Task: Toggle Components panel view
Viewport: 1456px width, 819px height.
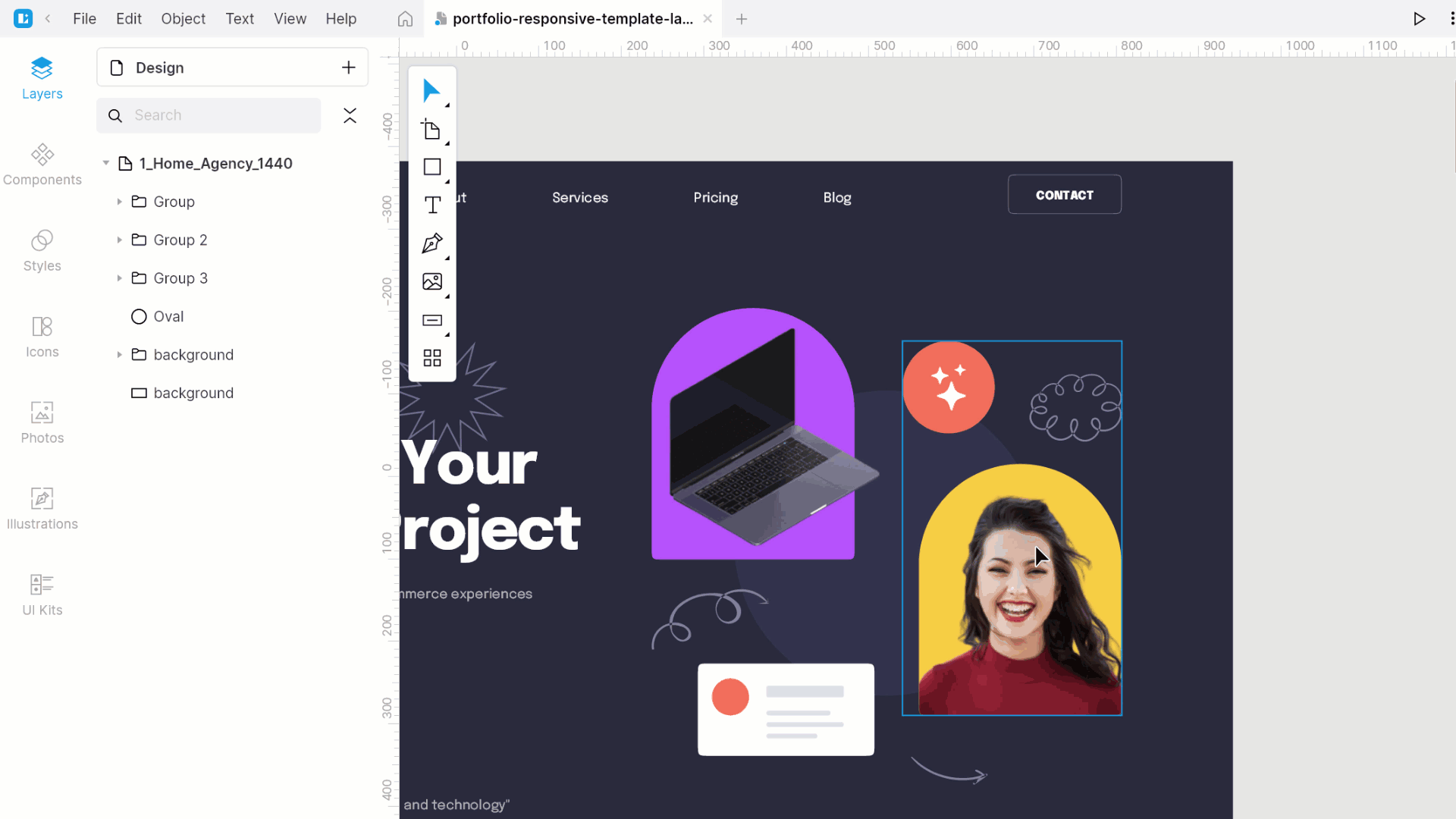Action: click(42, 162)
